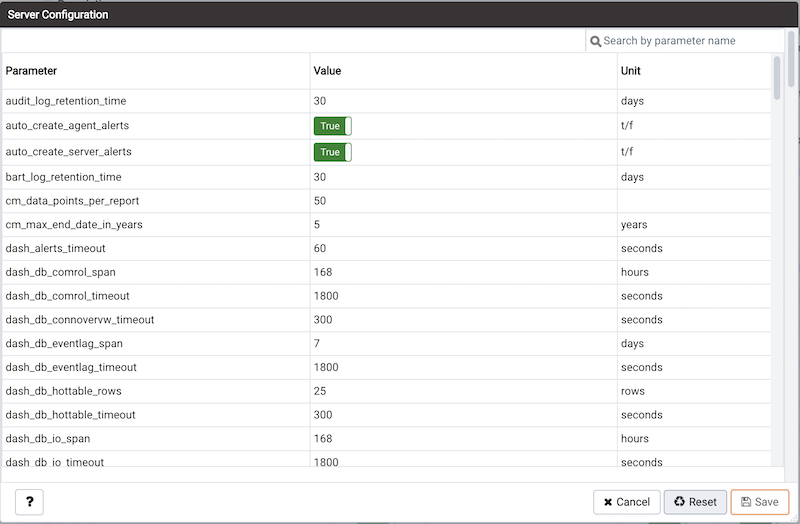The height and width of the screenshot is (524, 800).
Task: Click the years unit for cm_max_end_date_in_years
Action: coord(634,224)
